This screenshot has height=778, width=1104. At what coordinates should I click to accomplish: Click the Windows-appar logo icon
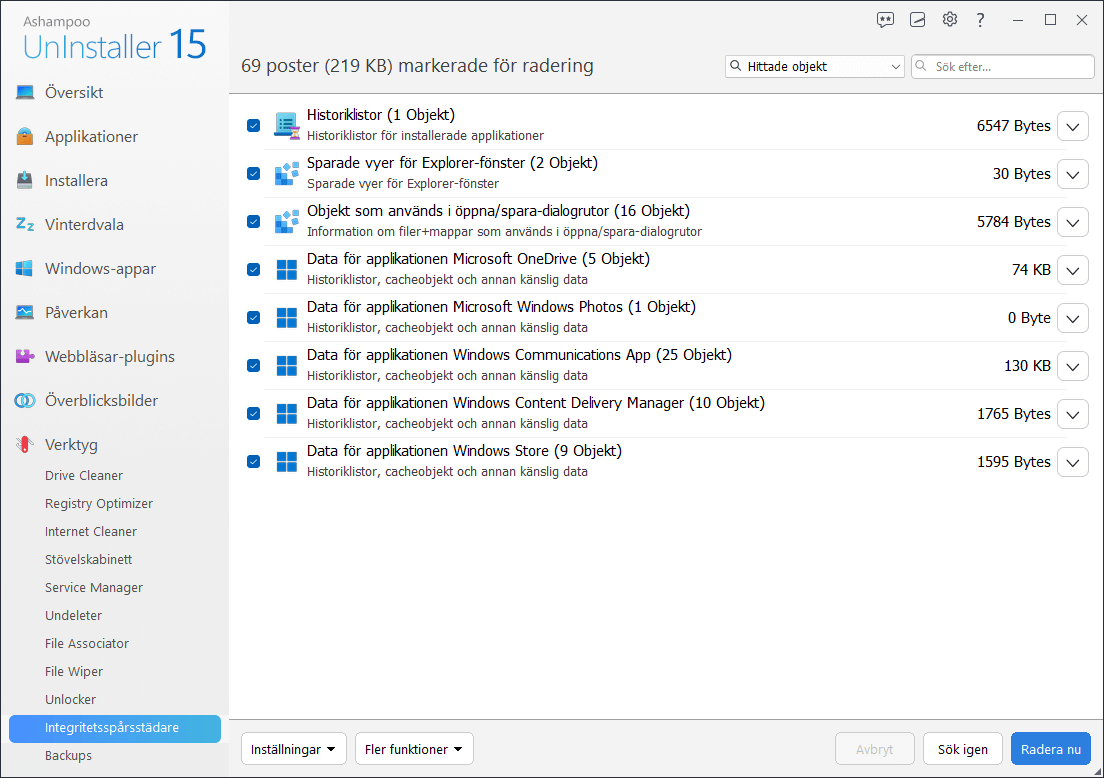point(25,268)
